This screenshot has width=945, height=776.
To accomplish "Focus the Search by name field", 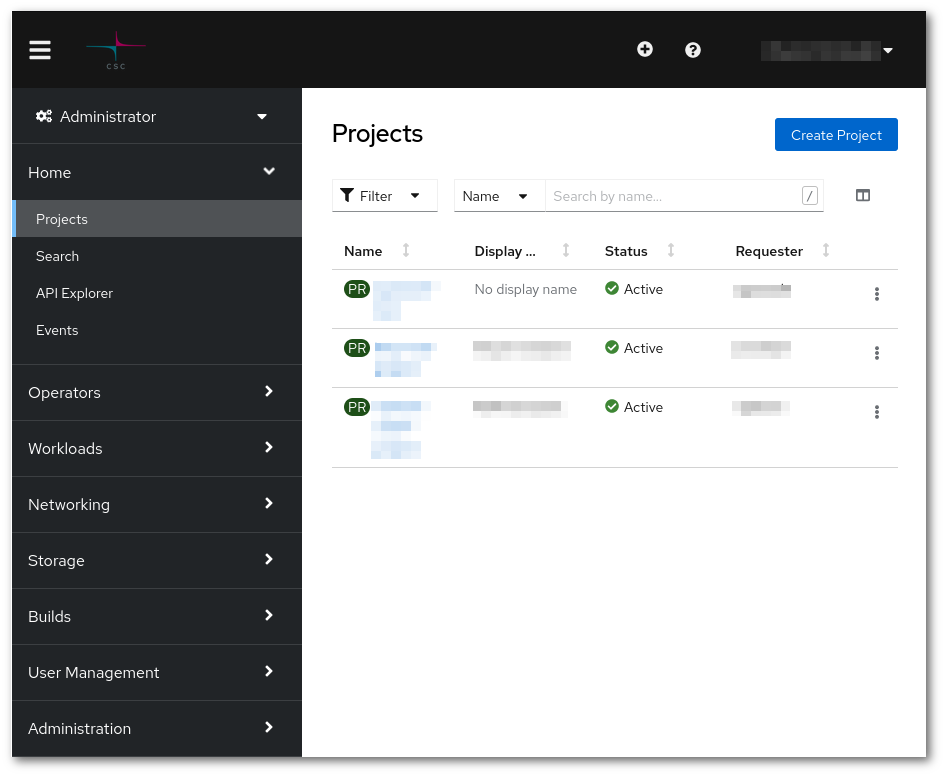I will point(684,196).
